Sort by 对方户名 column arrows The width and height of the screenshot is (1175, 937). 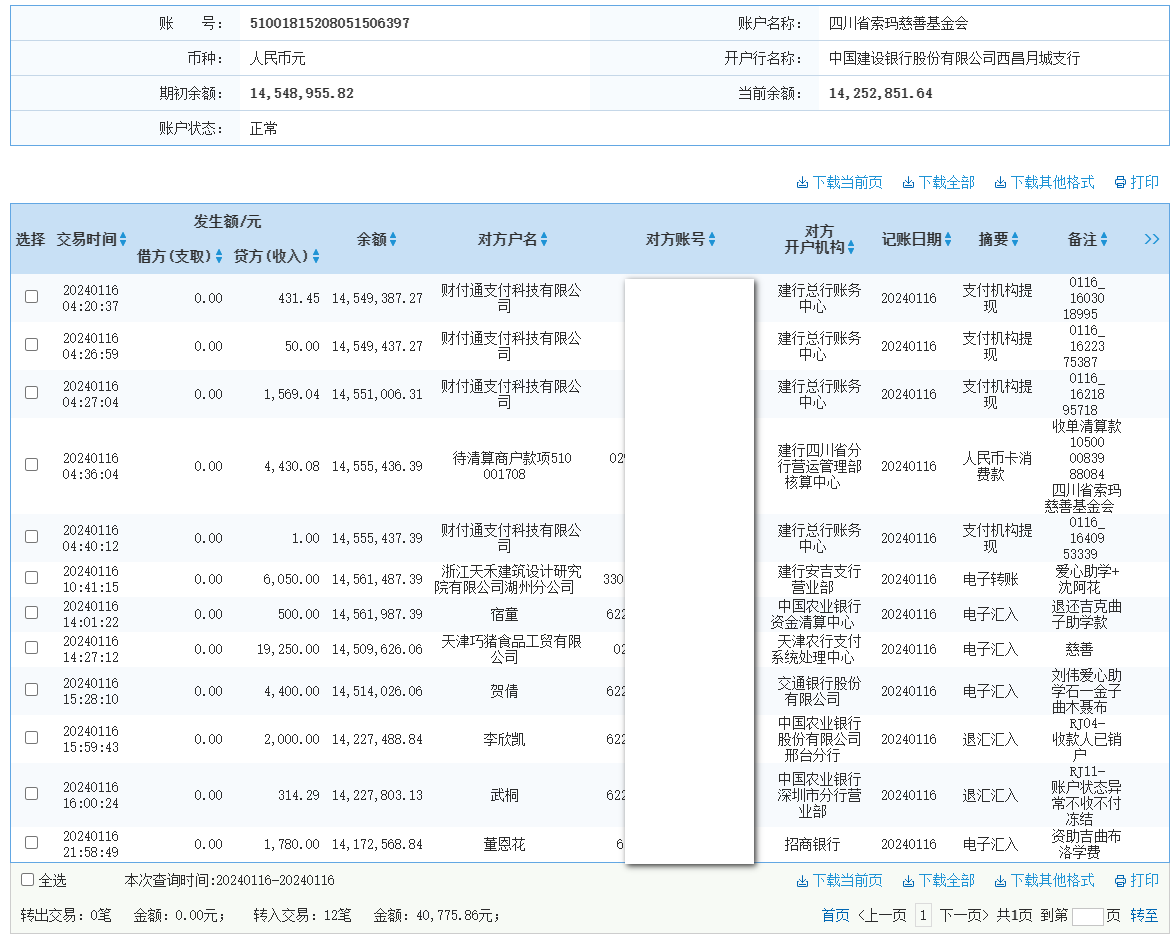point(544,239)
